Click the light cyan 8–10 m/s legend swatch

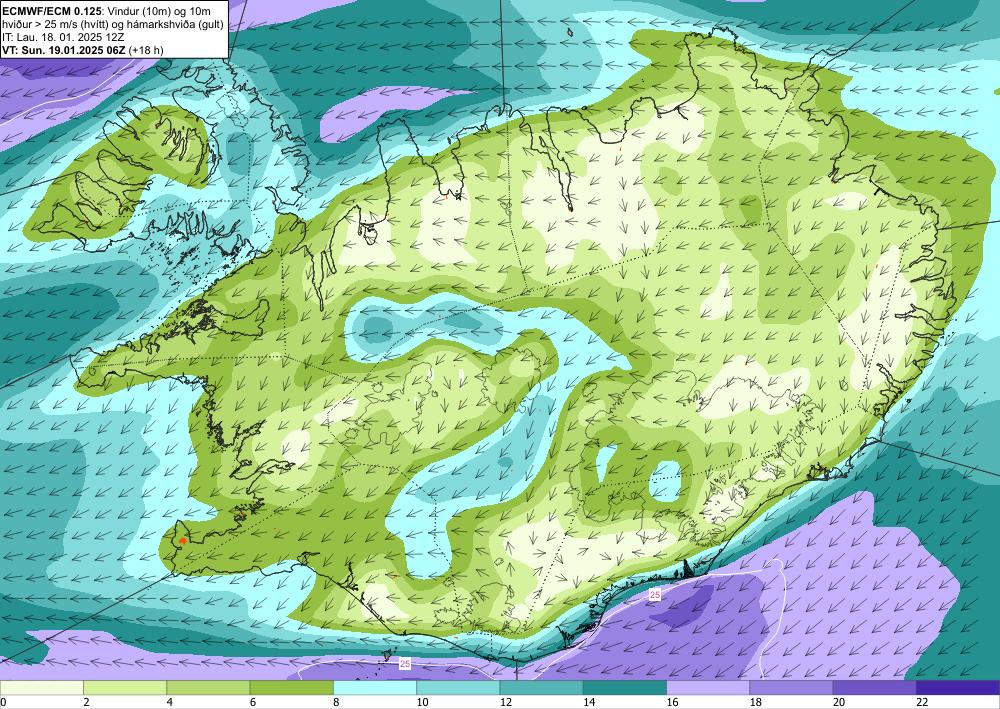[x=375, y=688]
